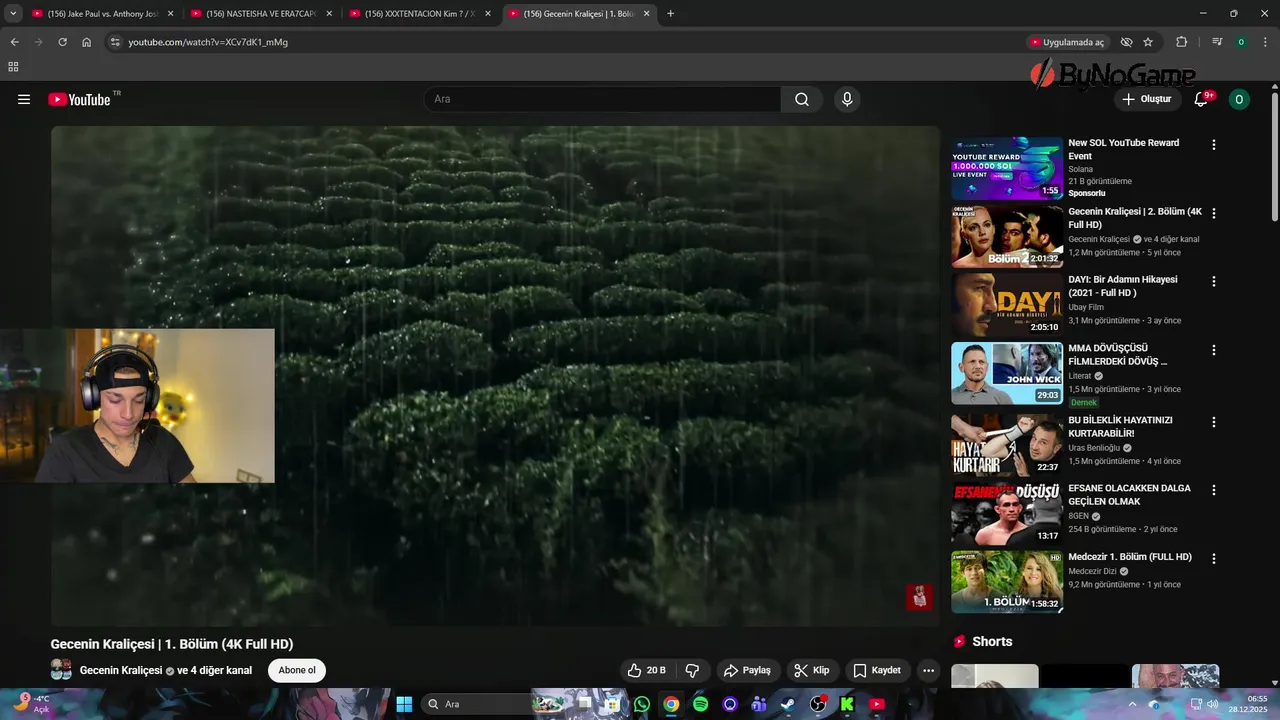Open more actions for EFSANE OLACAKKEN video
The image size is (1280, 720).
pos(1214,491)
